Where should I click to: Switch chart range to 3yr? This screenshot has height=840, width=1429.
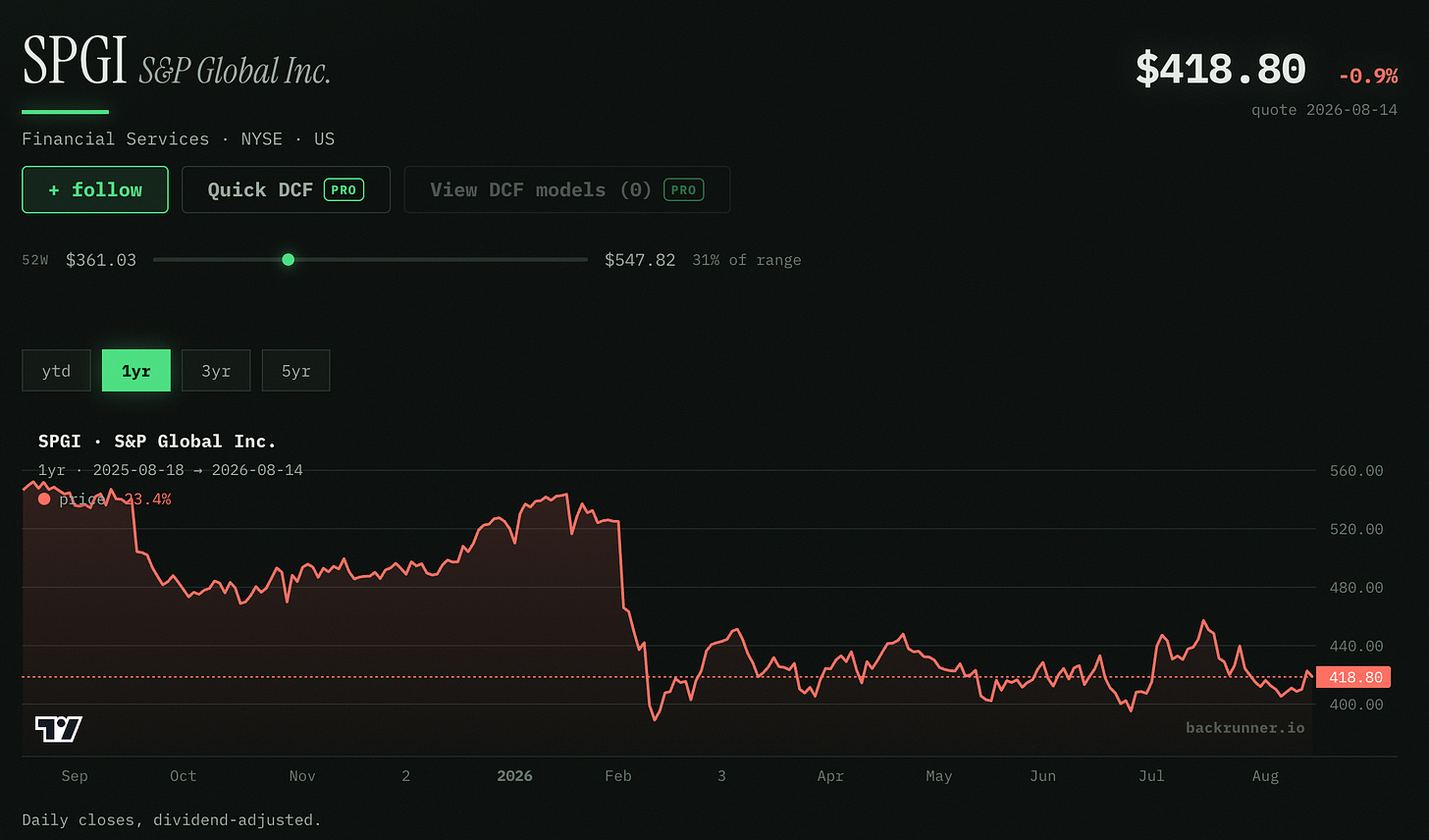tap(216, 371)
